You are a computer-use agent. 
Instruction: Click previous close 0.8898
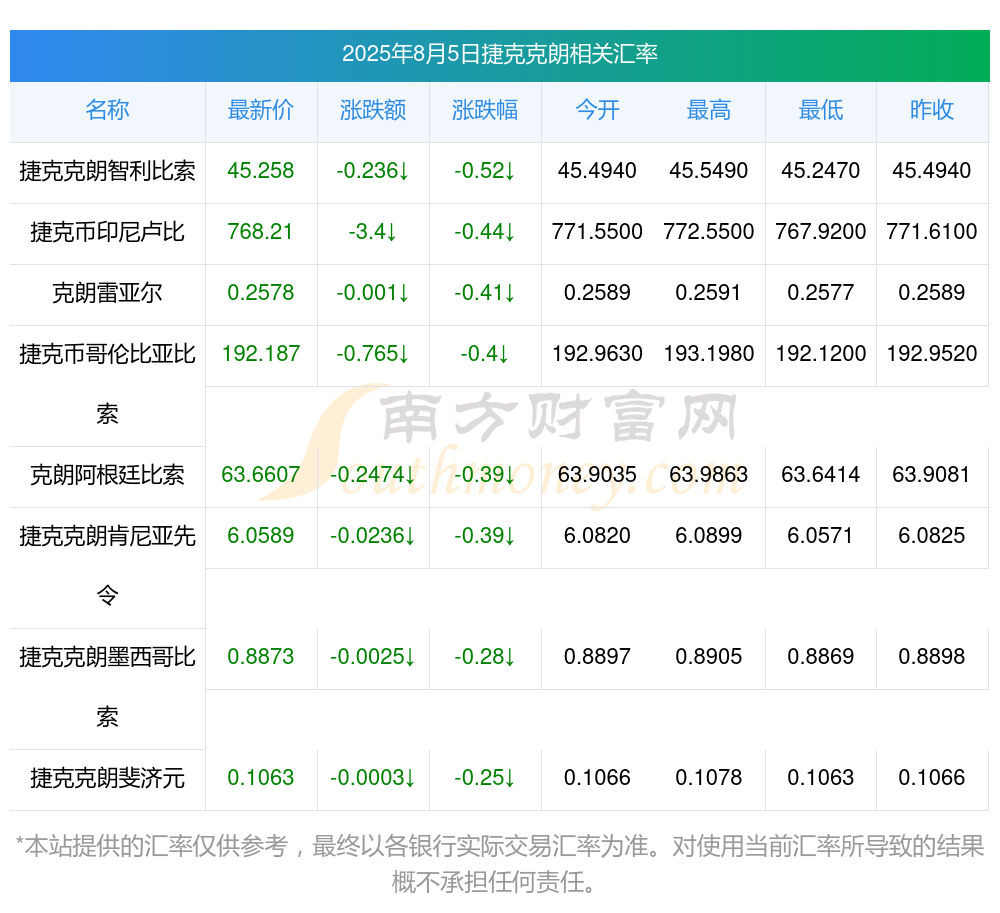click(932, 657)
